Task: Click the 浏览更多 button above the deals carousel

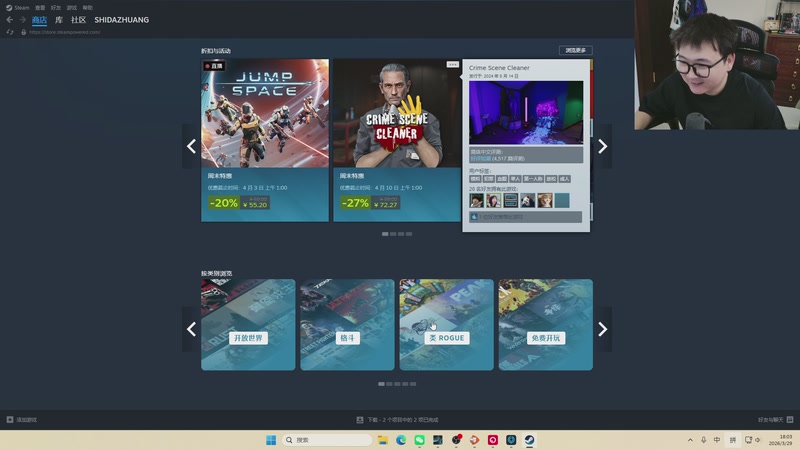Action: (x=576, y=50)
